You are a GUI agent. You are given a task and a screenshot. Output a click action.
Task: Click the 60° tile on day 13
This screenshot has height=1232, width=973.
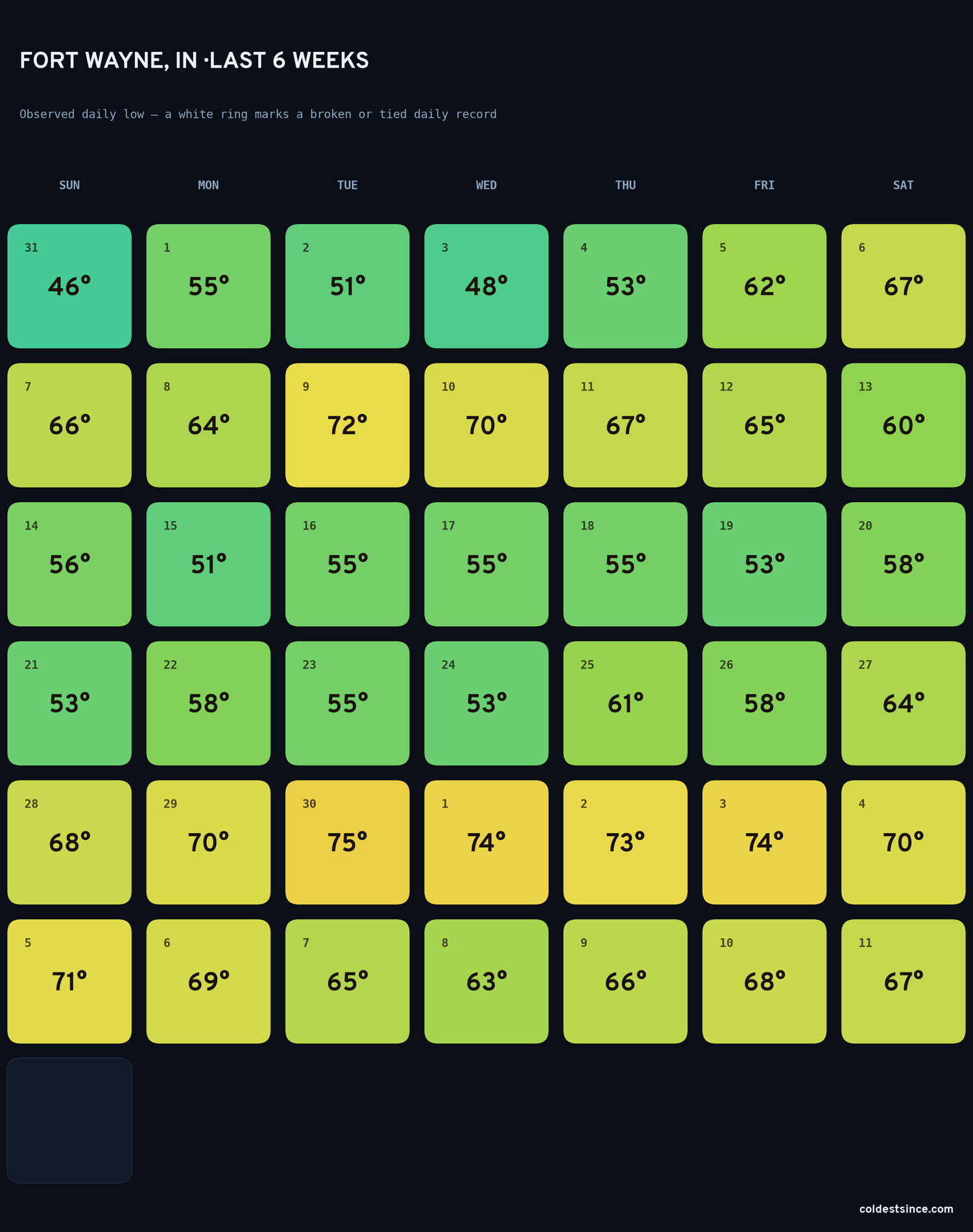[903, 425]
